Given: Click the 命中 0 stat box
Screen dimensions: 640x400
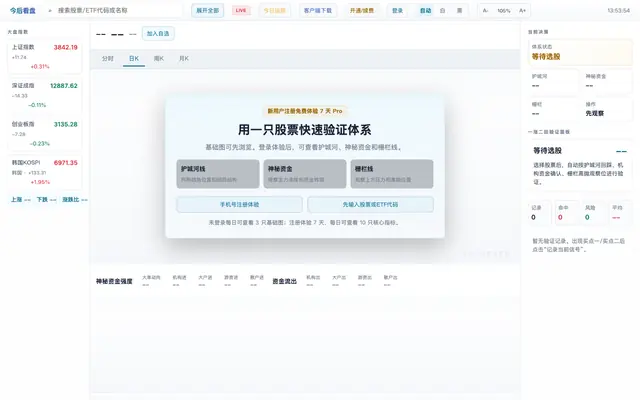Looking at the screenshot, I should [567, 213].
